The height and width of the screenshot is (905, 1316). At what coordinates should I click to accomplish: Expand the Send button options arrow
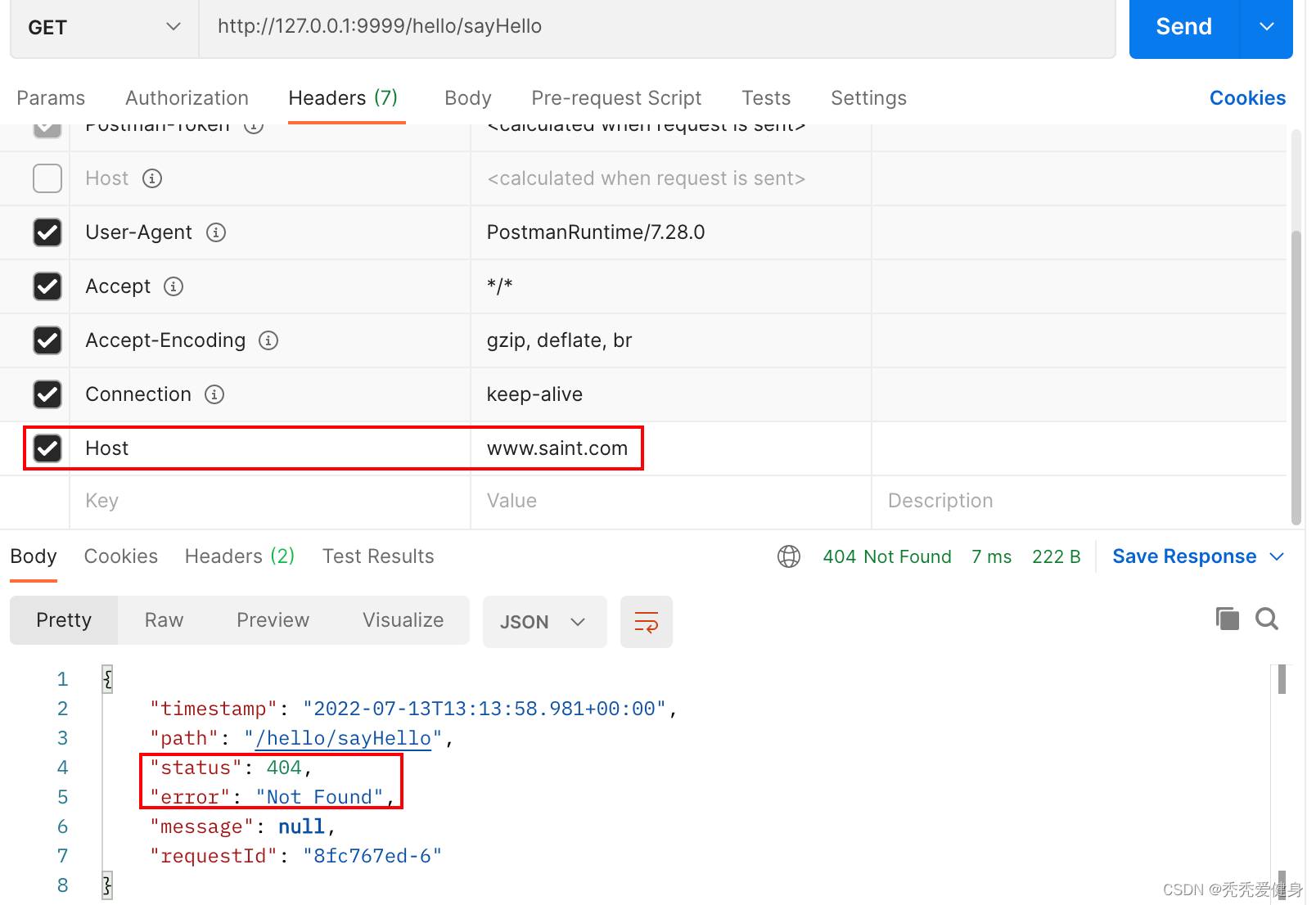pyautogui.click(x=1267, y=27)
